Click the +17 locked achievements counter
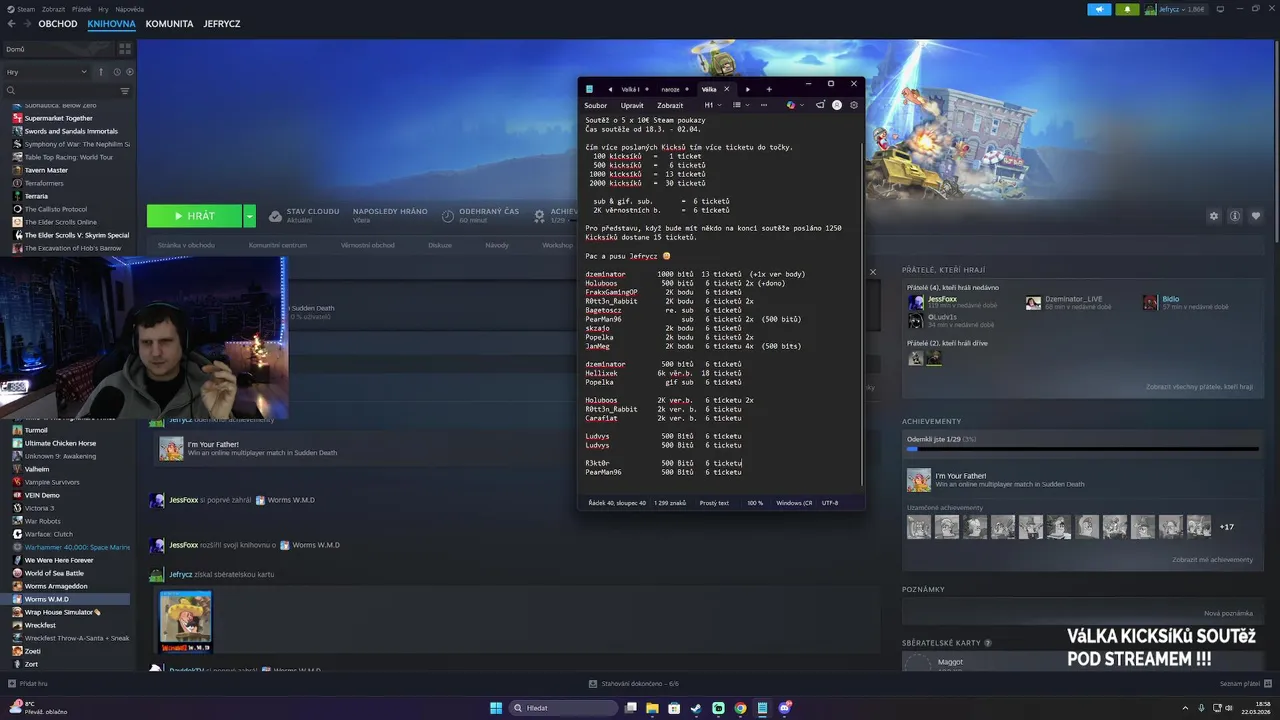 pyautogui.click(x=1227, y=527)
